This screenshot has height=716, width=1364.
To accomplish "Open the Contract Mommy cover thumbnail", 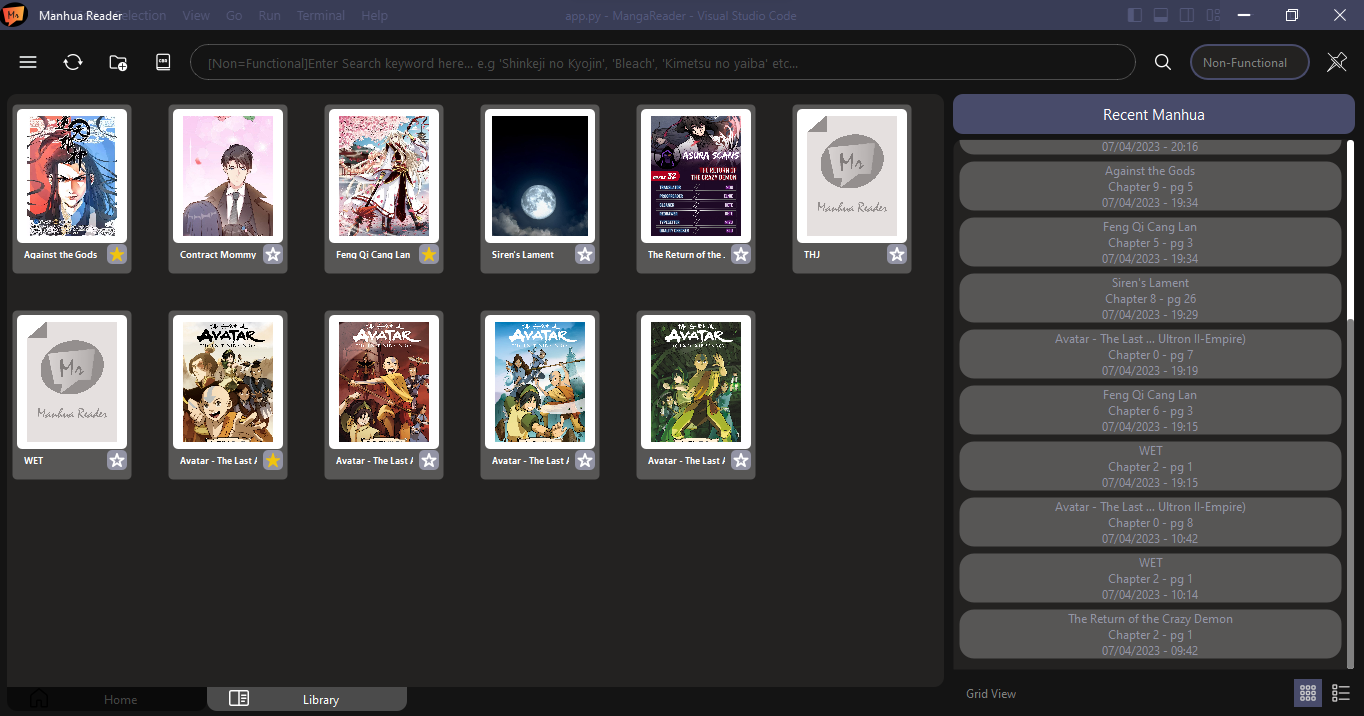I will tap(228, 176).
